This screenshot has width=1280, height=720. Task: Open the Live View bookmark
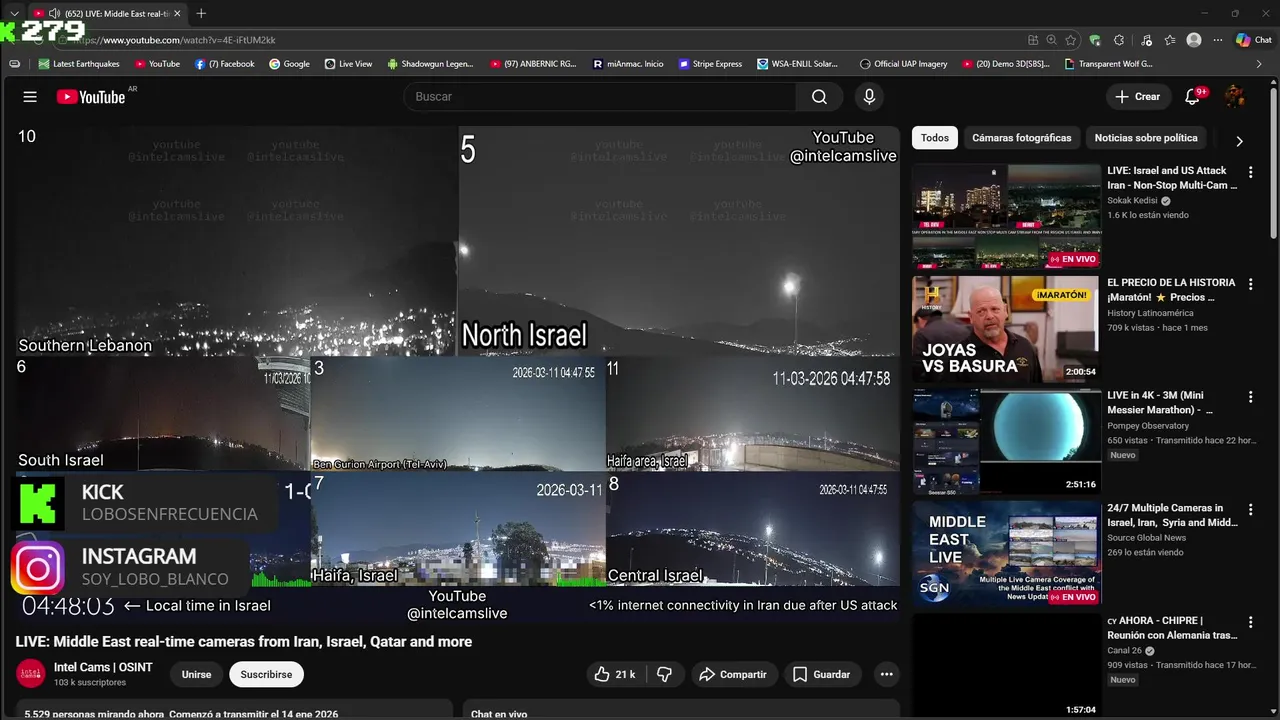[x=348, y=64]
